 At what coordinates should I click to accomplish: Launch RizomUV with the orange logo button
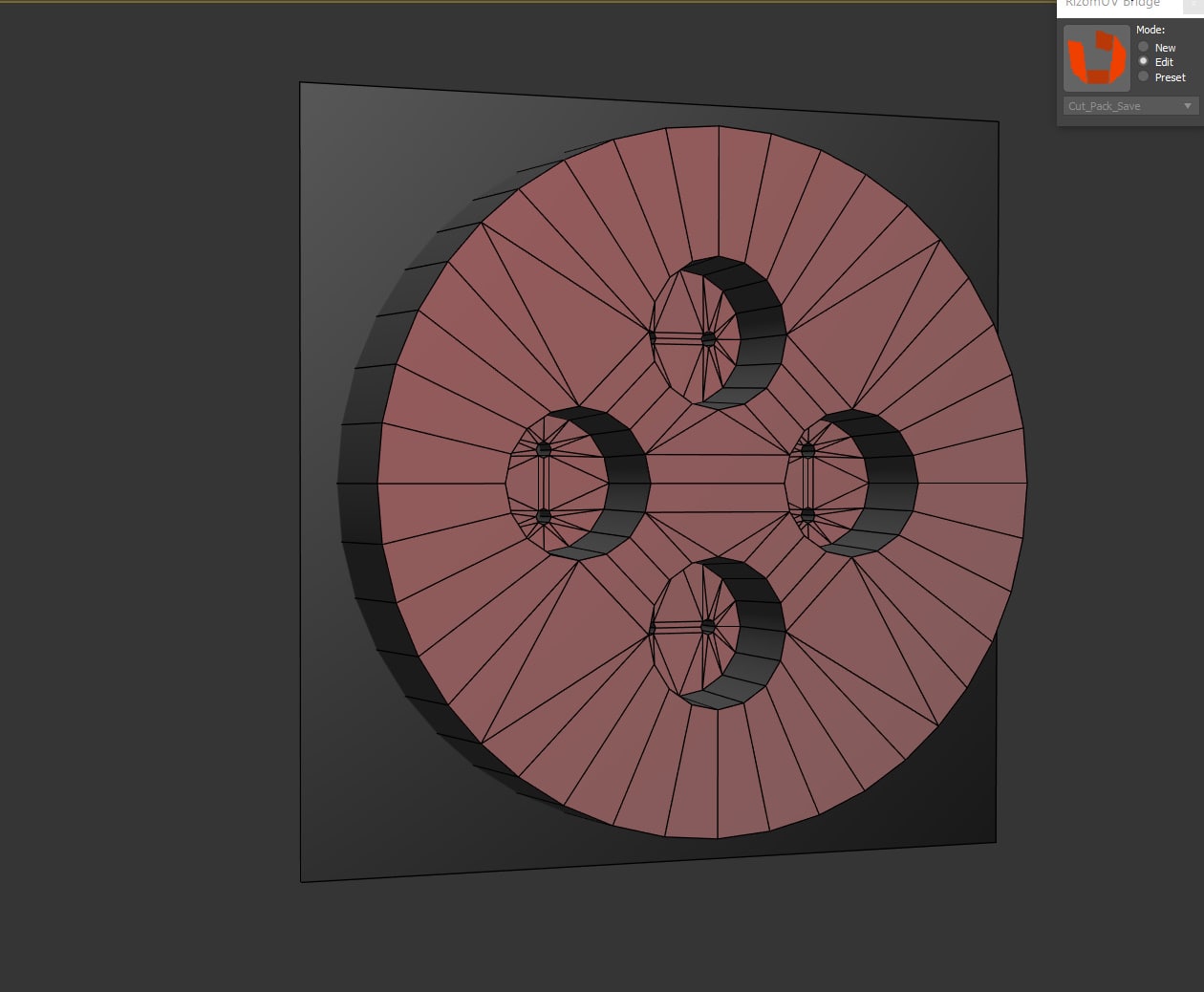point(1097,58)
